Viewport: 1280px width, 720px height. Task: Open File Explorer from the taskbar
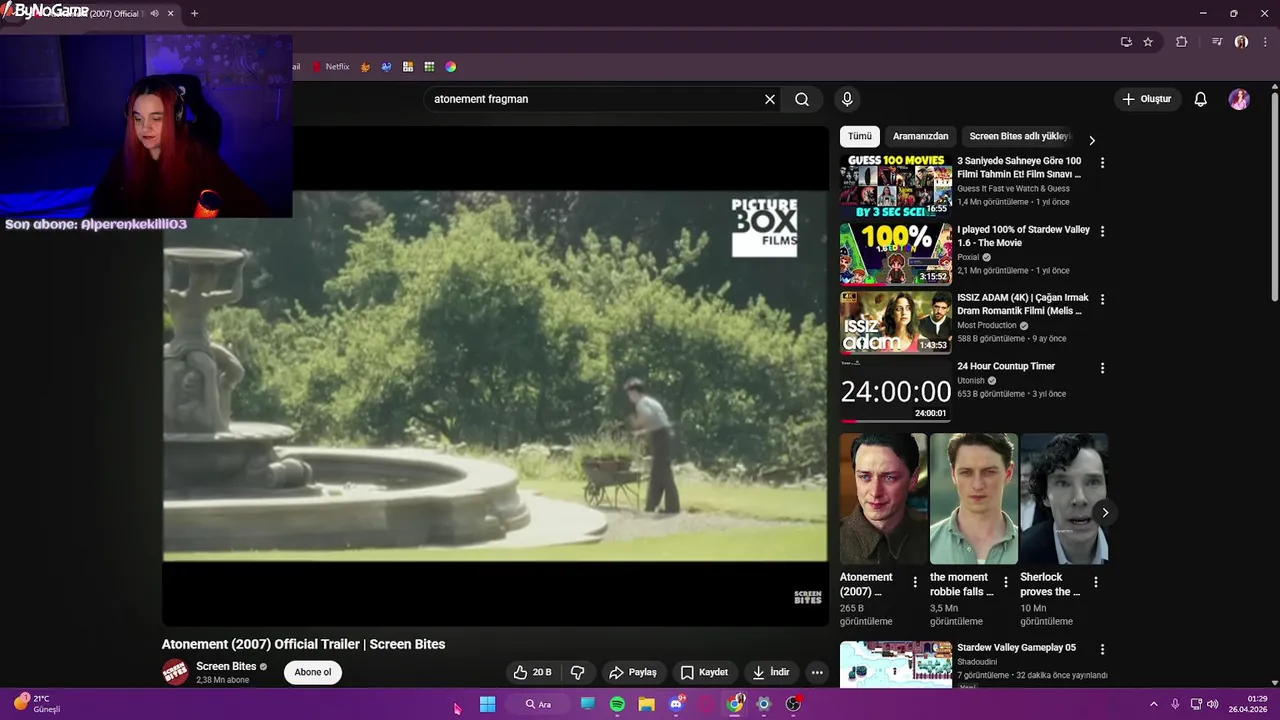point(647,704)
